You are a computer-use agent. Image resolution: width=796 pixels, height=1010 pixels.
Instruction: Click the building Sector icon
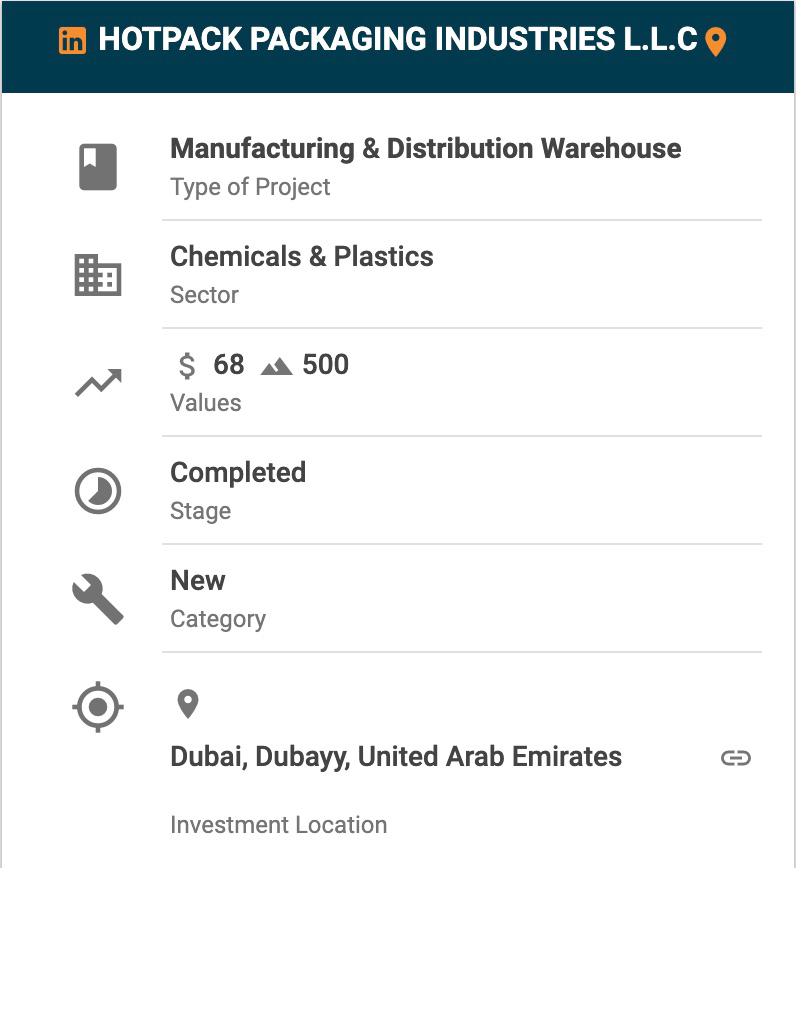(98, 275)
